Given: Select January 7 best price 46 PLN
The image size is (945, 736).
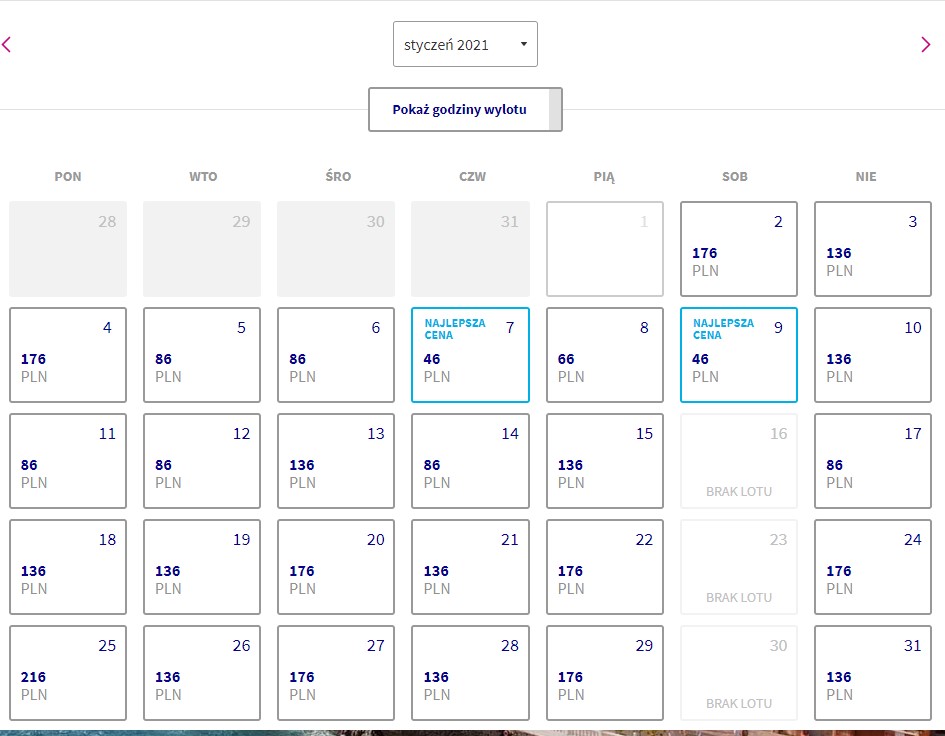Looking at the screenshot, I should 470,355.
